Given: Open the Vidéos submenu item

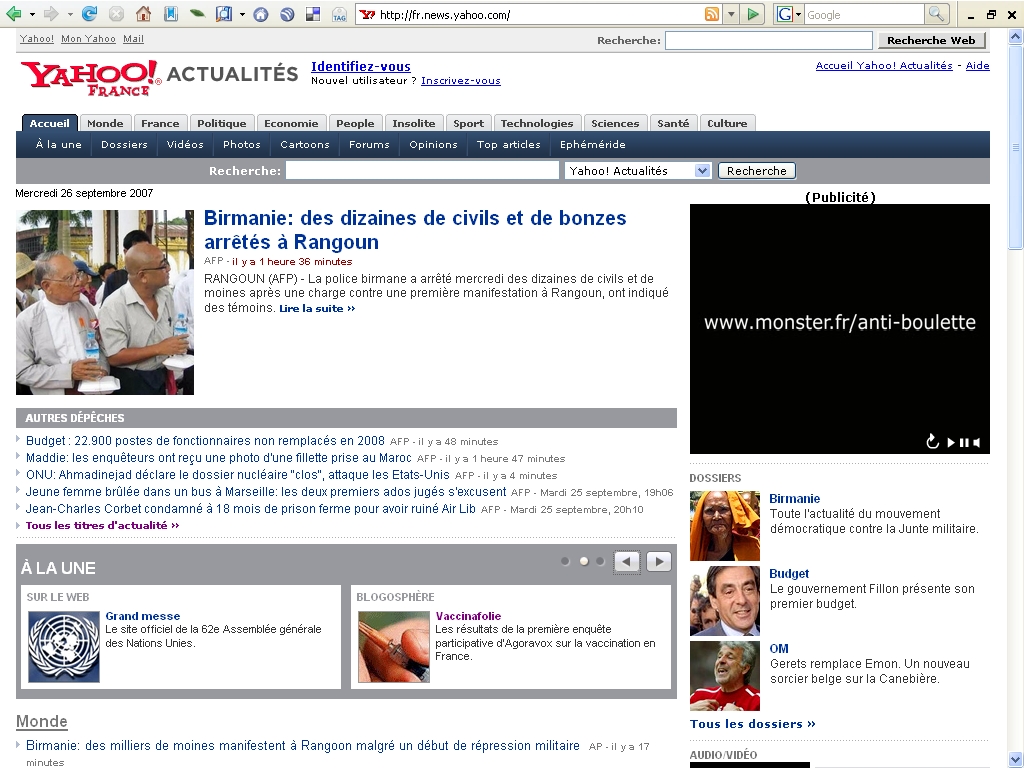Looking at the screenshot, I should 185,144.
